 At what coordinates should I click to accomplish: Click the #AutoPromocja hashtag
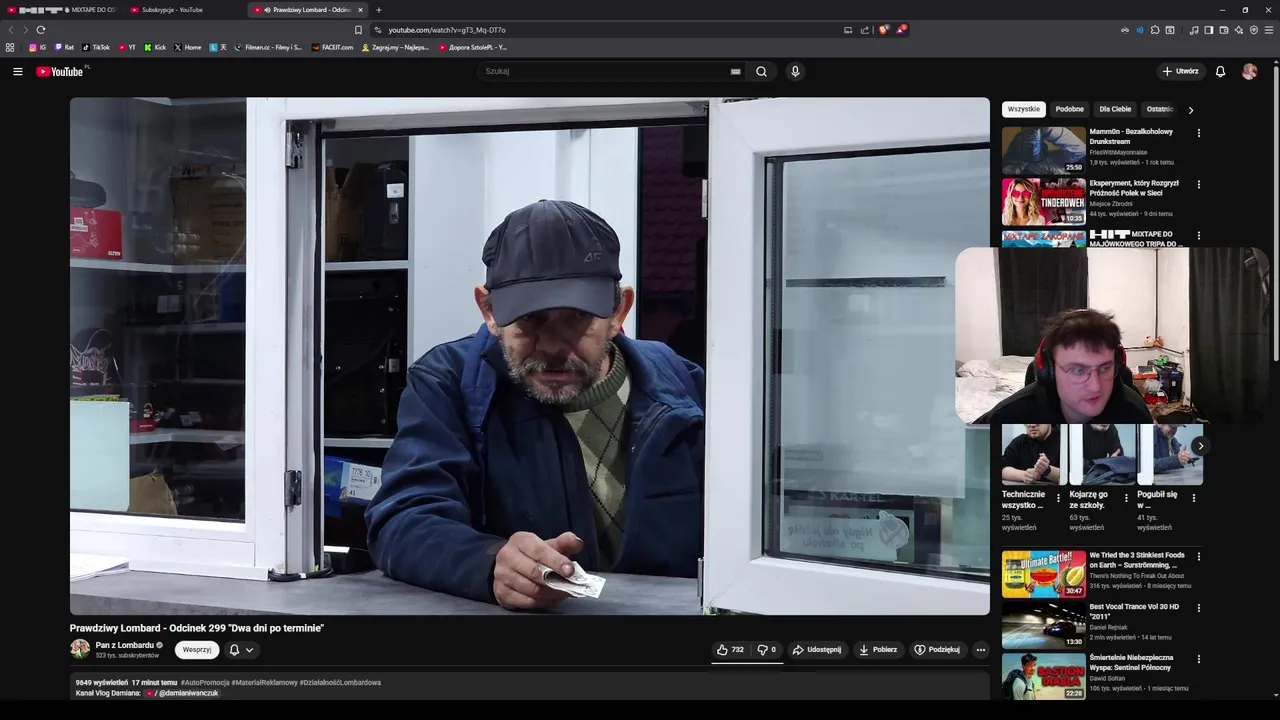205,682
